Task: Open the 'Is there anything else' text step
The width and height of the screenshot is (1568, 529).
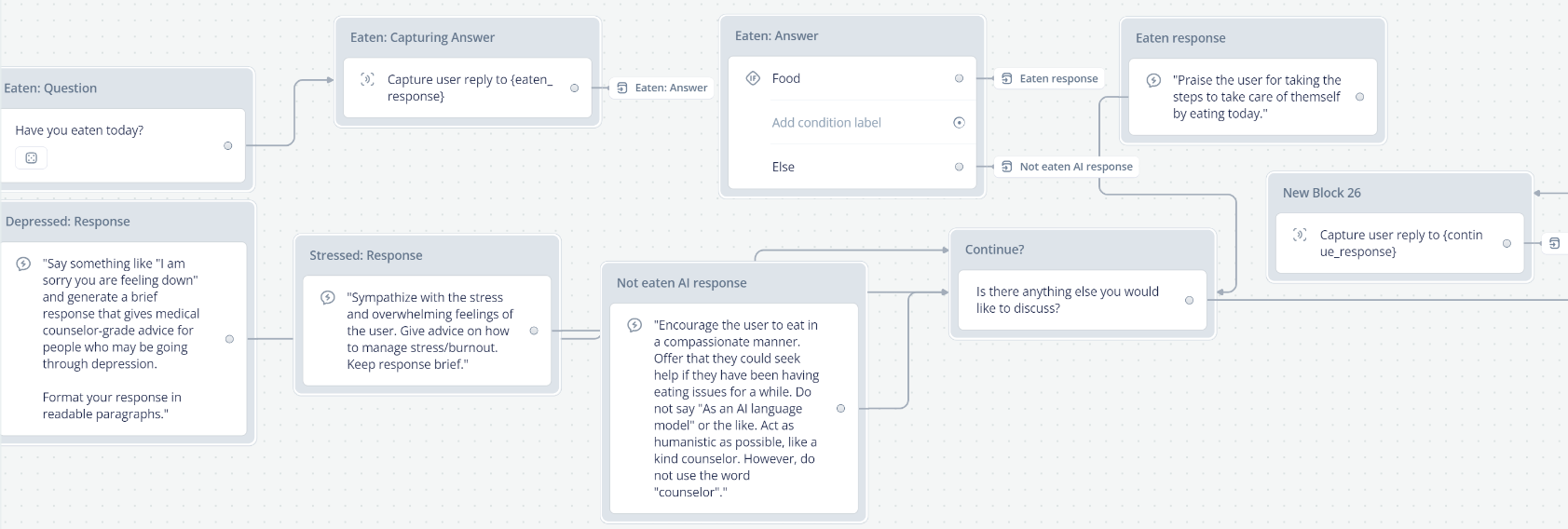Action: tap(1068, 300)
